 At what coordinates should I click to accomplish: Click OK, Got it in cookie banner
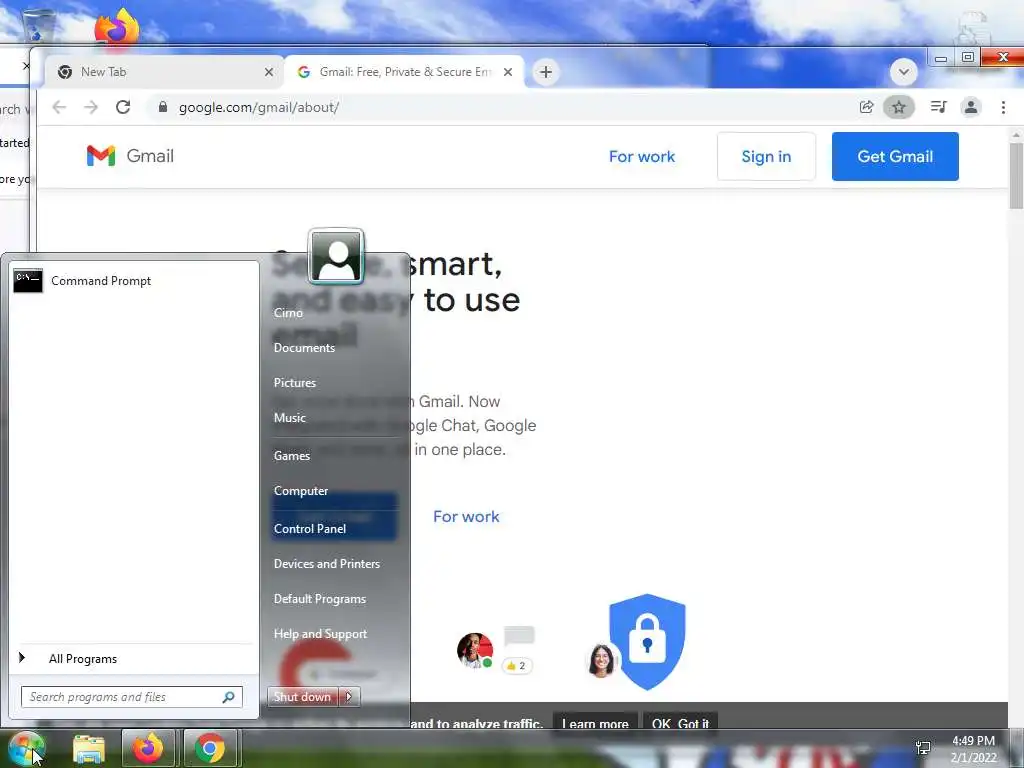[x=680, y=722]
